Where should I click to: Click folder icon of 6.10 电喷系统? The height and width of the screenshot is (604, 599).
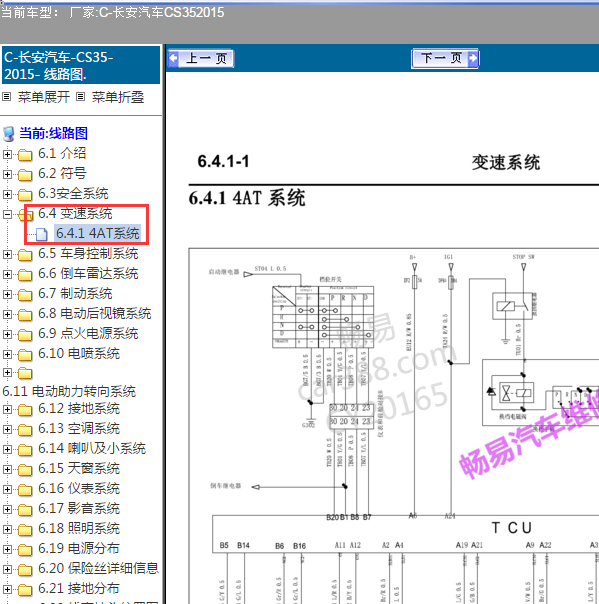click(25, 355)
